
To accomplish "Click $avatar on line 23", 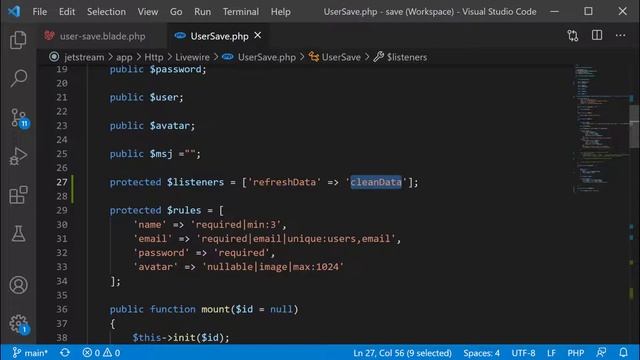I will (169, 126).
